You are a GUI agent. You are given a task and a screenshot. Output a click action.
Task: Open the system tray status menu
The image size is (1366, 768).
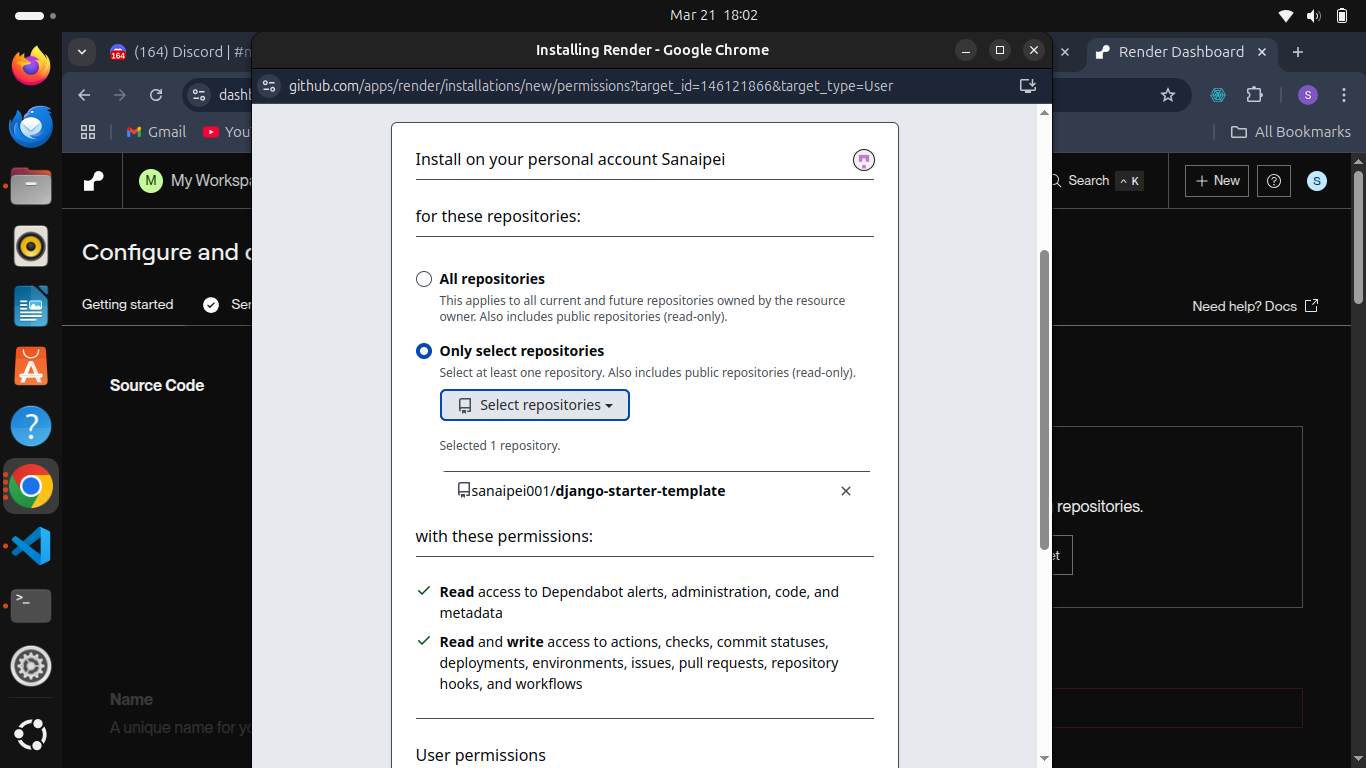click(x=1314, y=15)
